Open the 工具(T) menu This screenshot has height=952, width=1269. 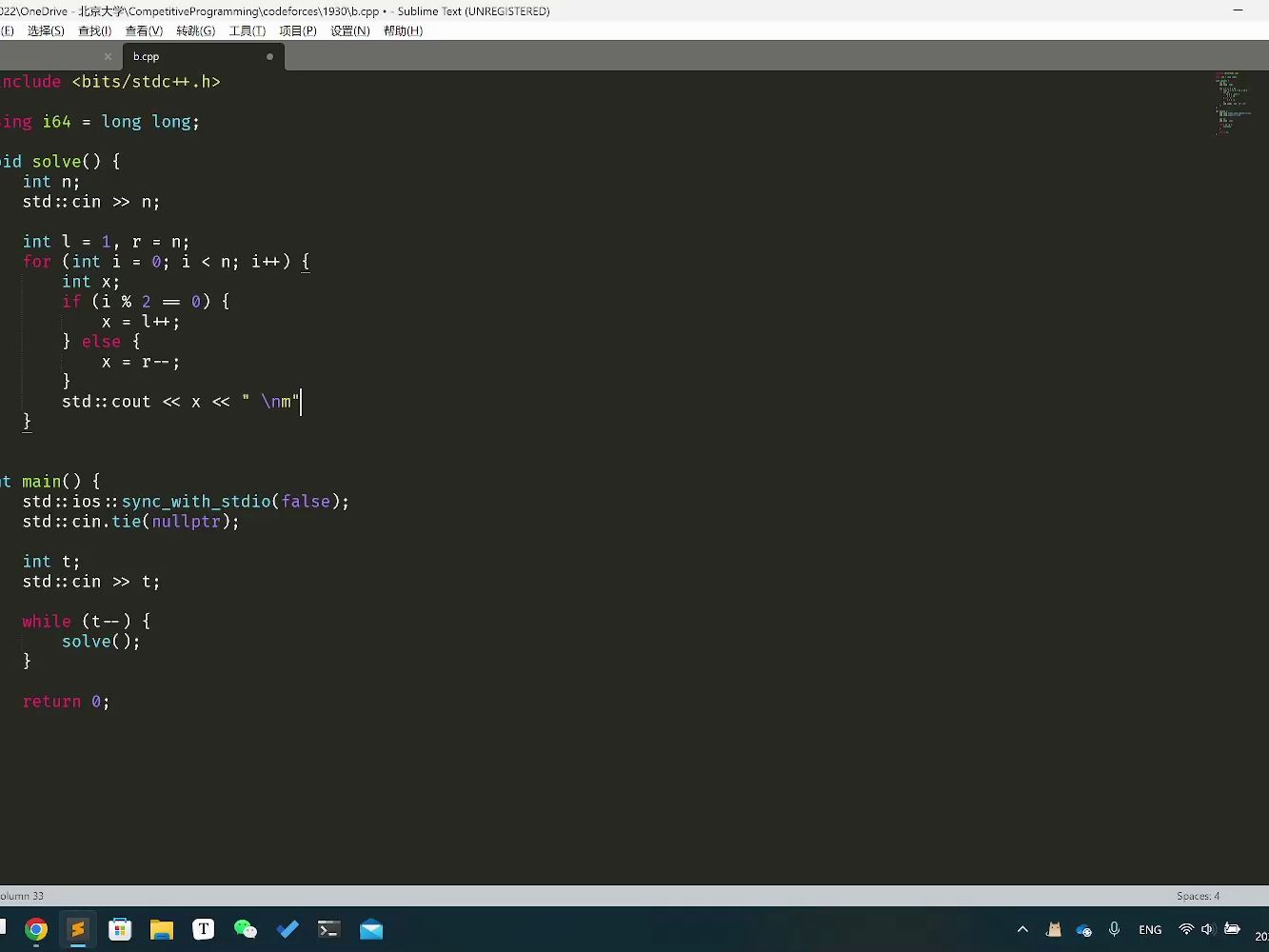click(248, 30)
